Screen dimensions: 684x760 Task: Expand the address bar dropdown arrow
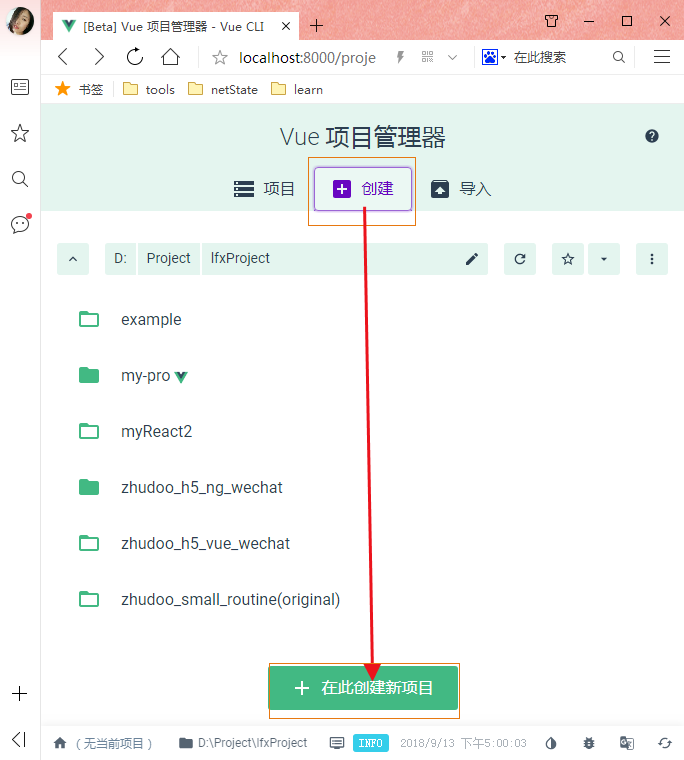pos(452,58)
